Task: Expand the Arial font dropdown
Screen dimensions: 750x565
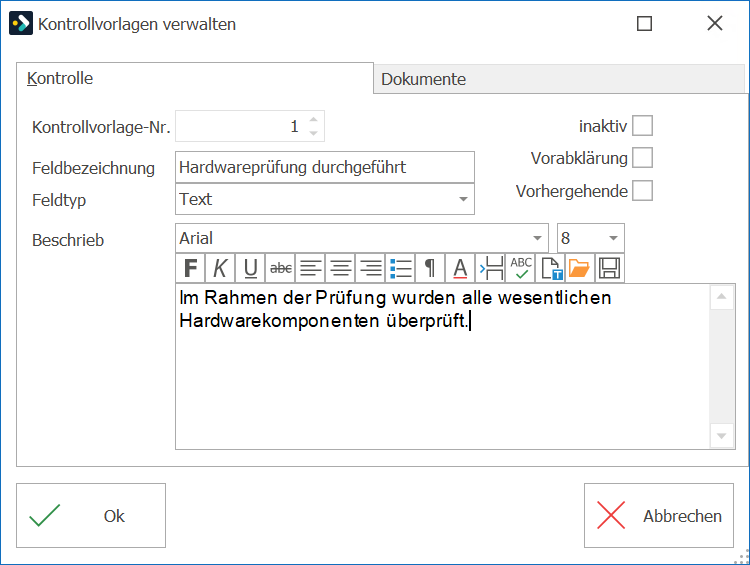Action: [x=537, y=238]
